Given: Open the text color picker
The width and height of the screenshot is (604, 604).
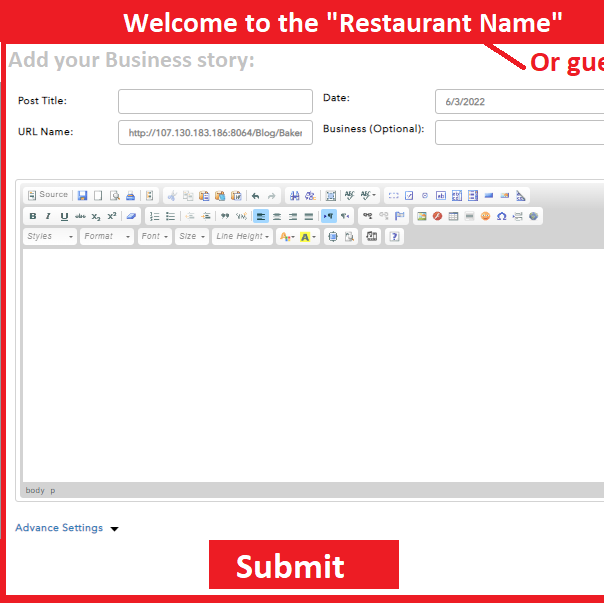Looking at the screenshot, I should (286, 237).
